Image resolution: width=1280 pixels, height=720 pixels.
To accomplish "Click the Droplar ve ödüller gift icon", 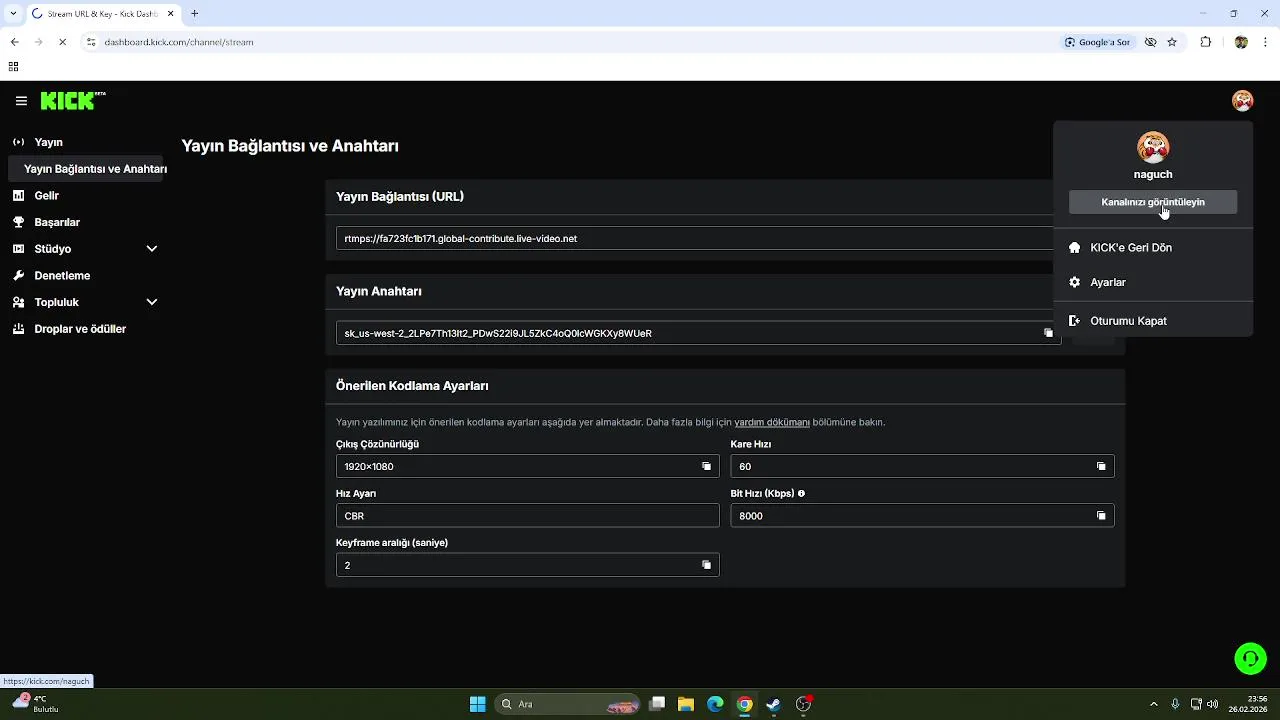I will point(18,329).
